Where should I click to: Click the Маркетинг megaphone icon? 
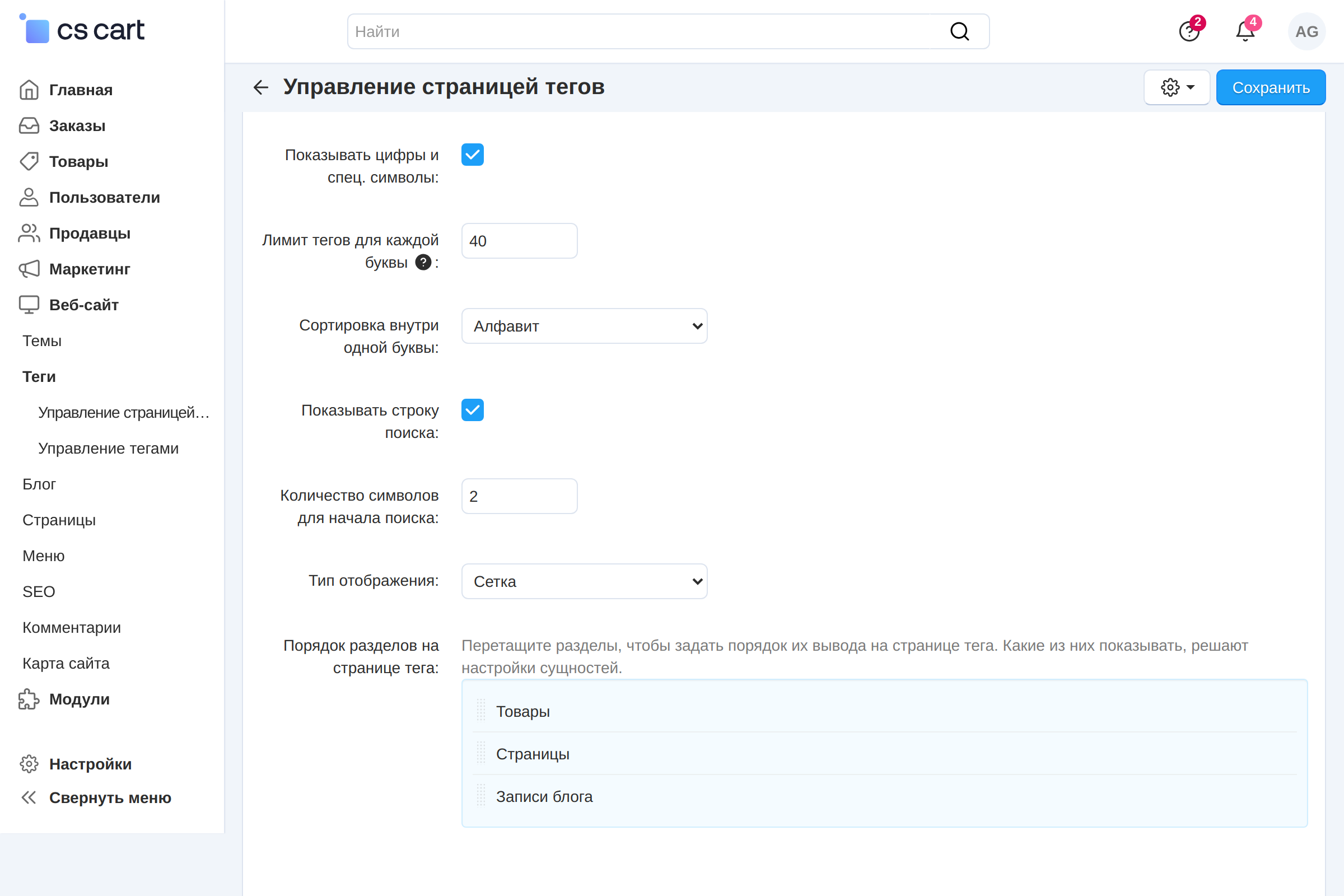tap(29, 269)
